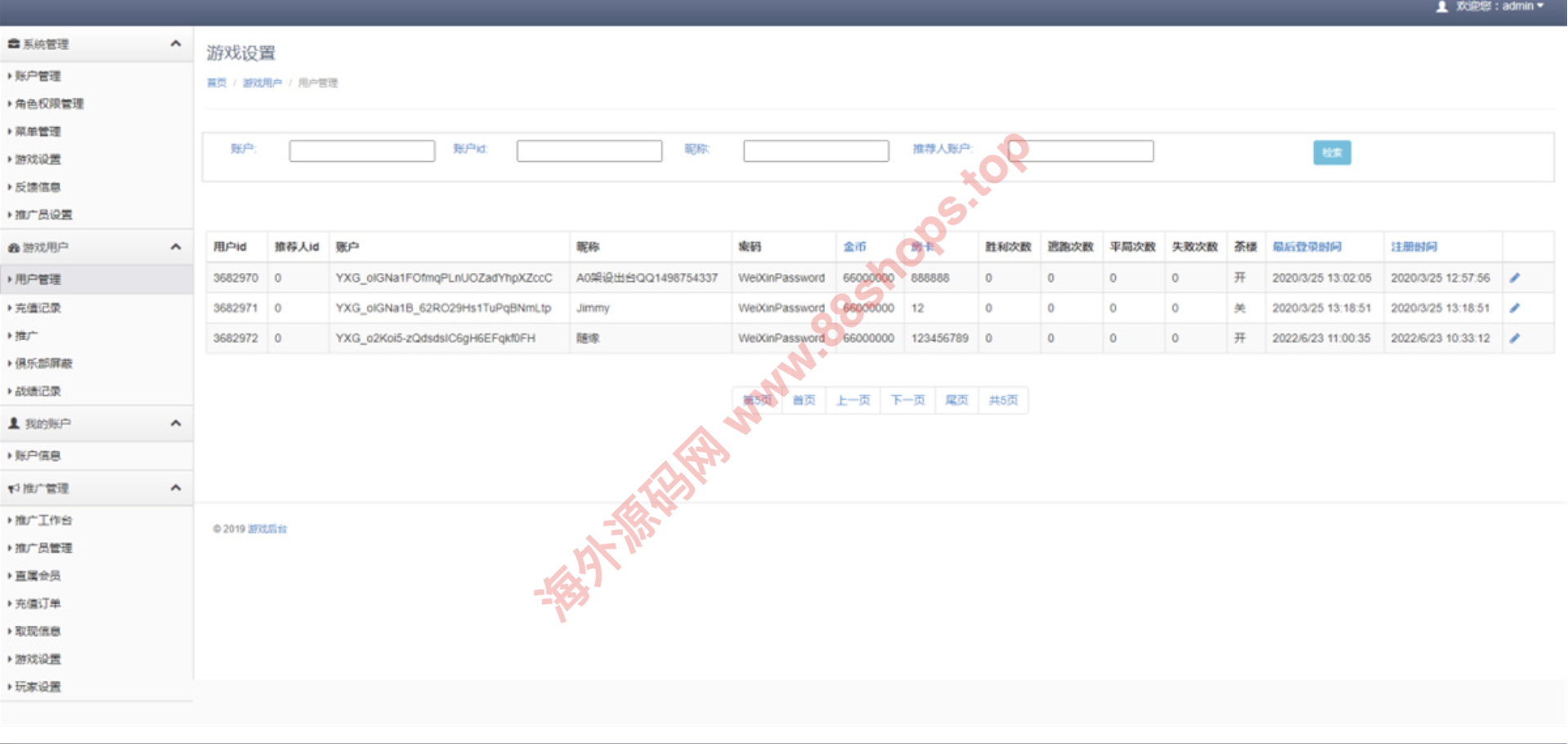The image size is (1568, 744).
Task: Click the briefcase icon beside 系统管理
Action: tap(13, 44)
